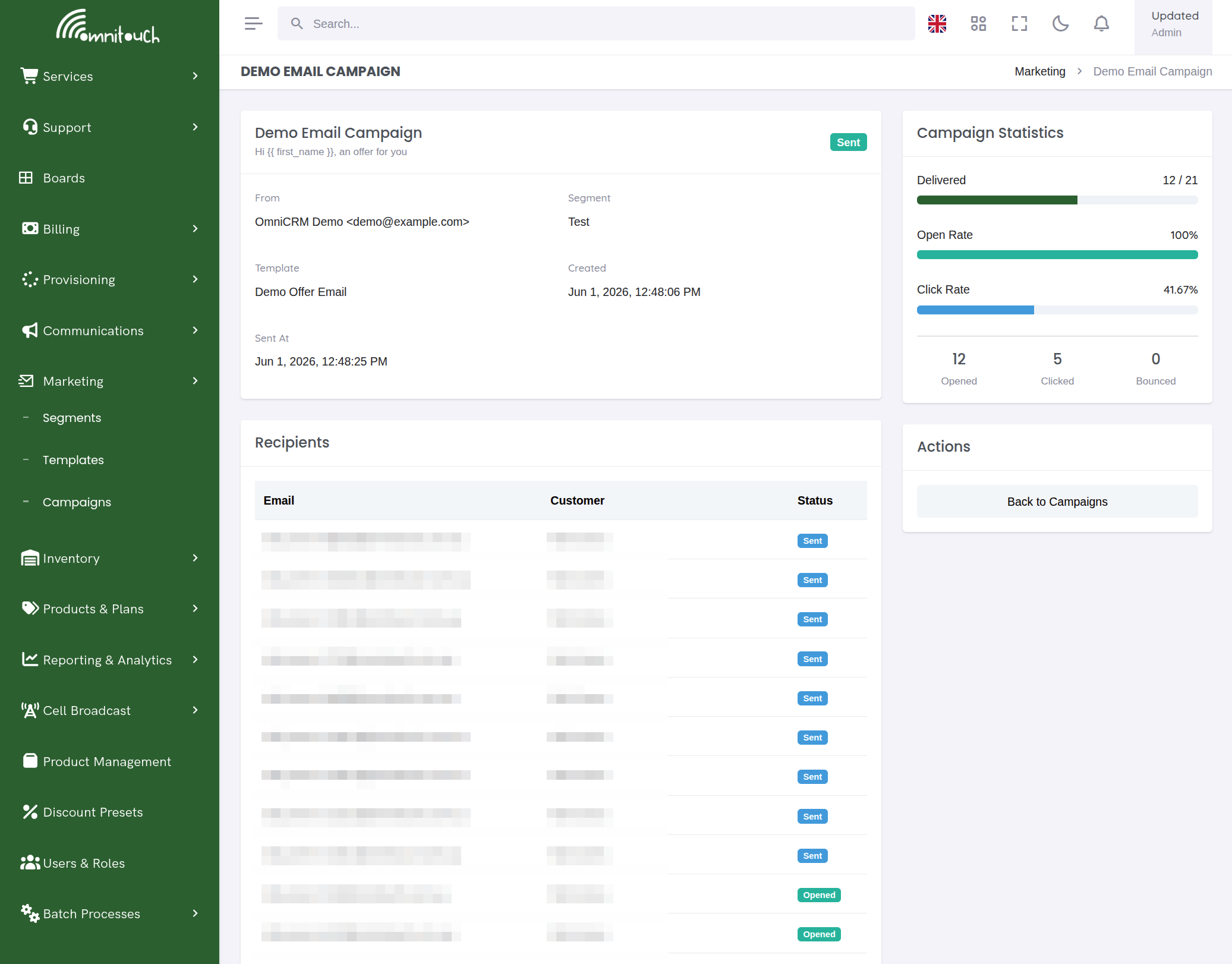This screenshot has height=964, width=1232.
Task: Open the language selector UK flag
Action: pyautogui.click(x=937, y=24)
